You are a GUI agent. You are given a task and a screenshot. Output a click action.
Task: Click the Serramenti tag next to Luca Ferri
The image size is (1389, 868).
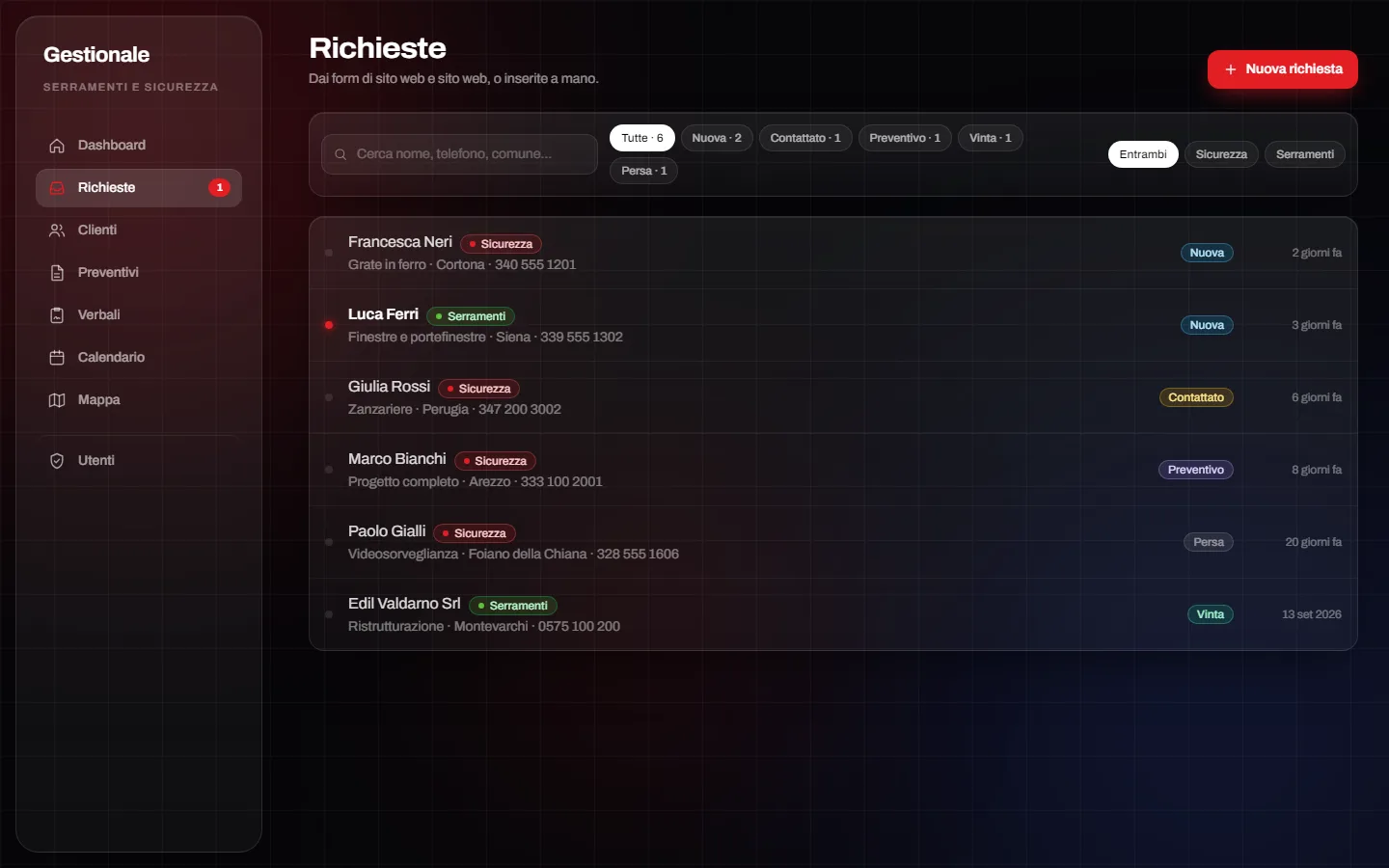pyautogui.click(x=471, y=316)
